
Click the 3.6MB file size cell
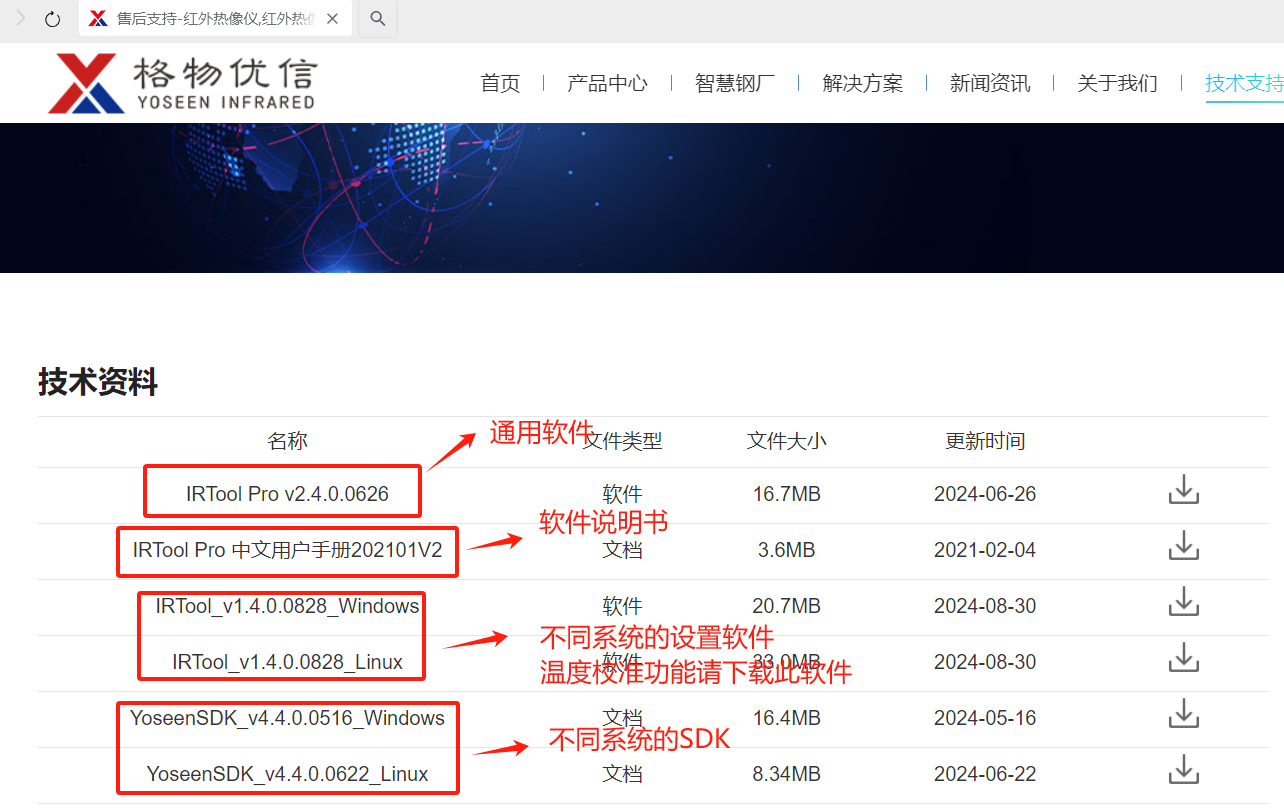coord(786,550)
